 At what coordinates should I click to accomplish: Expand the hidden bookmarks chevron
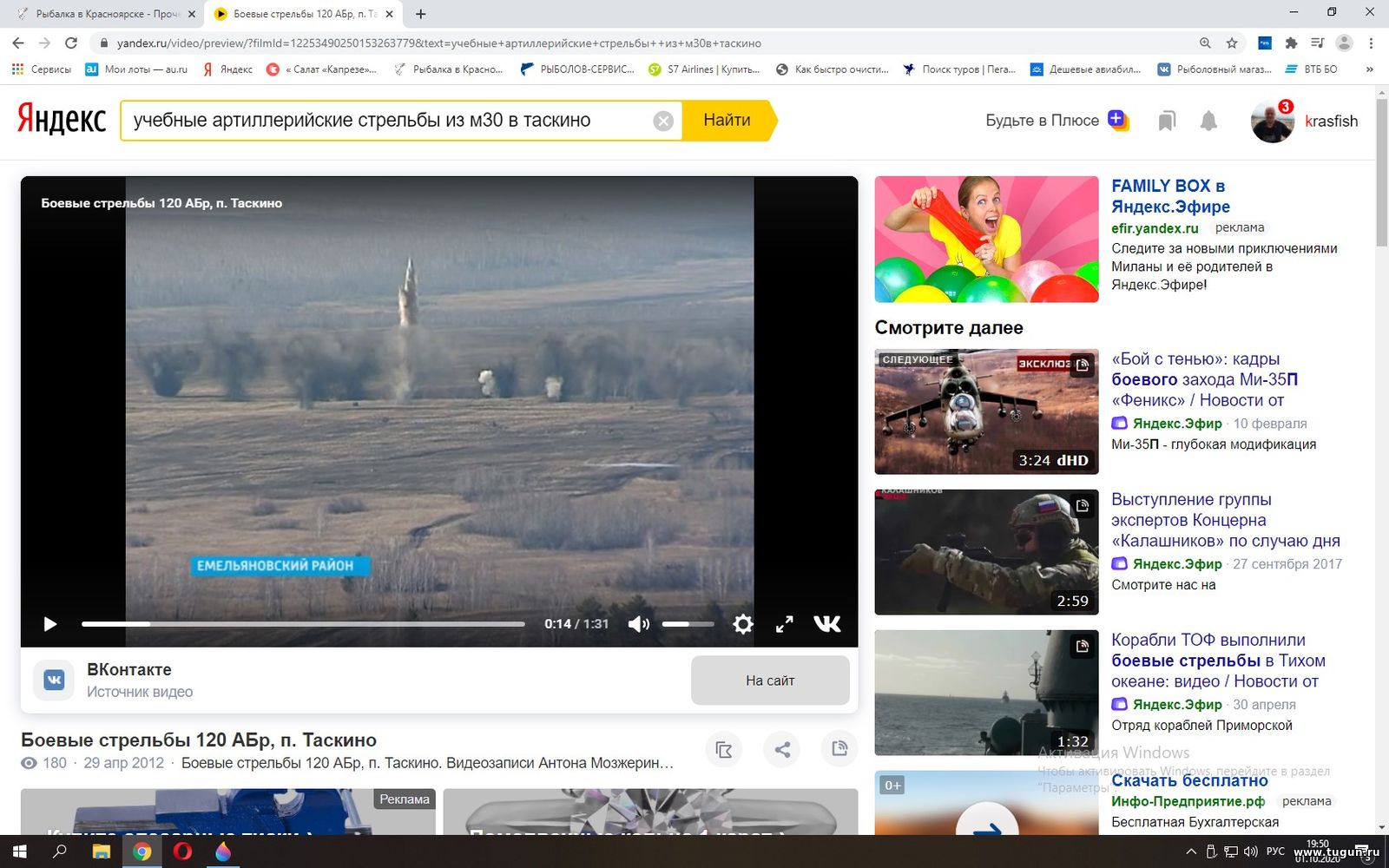1370,69
